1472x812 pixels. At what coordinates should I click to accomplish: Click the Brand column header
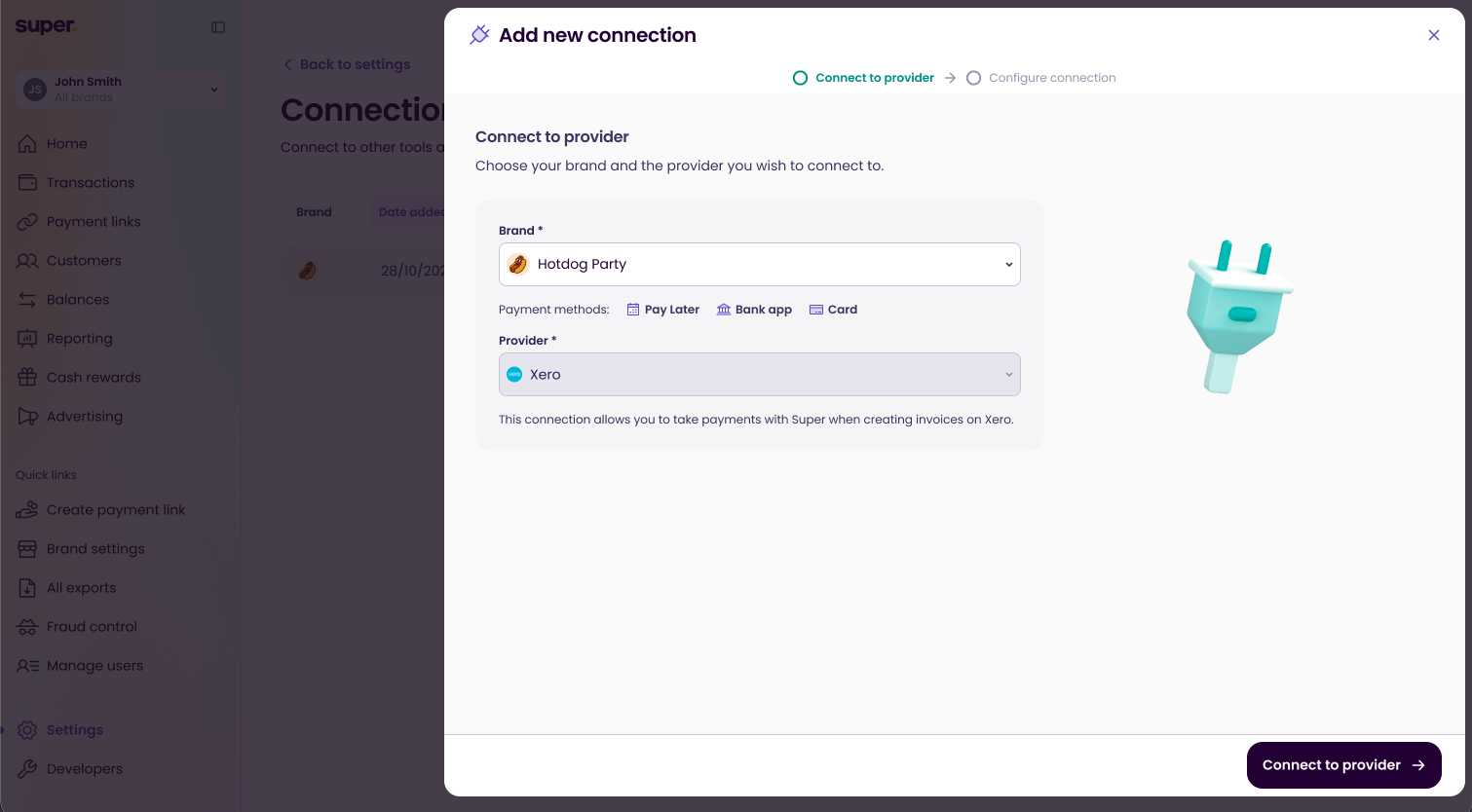click(x=314, y=212)
